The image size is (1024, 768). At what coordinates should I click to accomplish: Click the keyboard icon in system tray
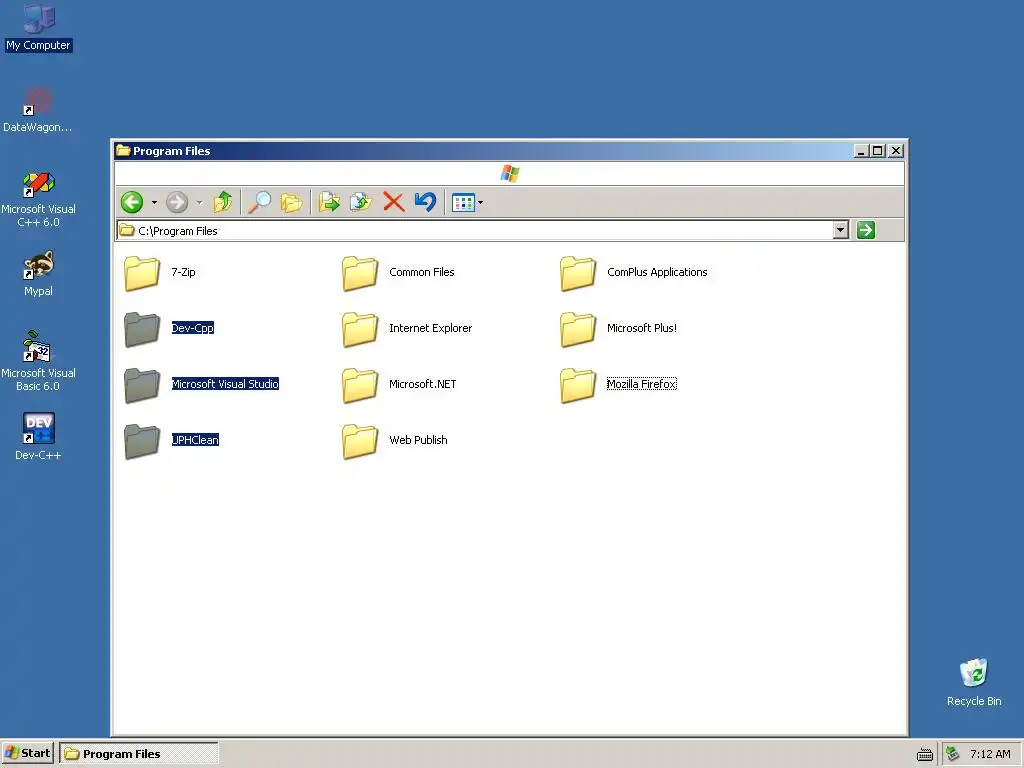tap(925, 754)
